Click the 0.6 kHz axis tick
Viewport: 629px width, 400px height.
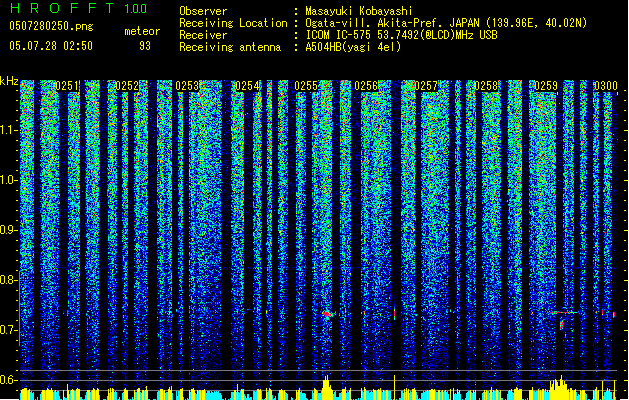pos(9,380)
